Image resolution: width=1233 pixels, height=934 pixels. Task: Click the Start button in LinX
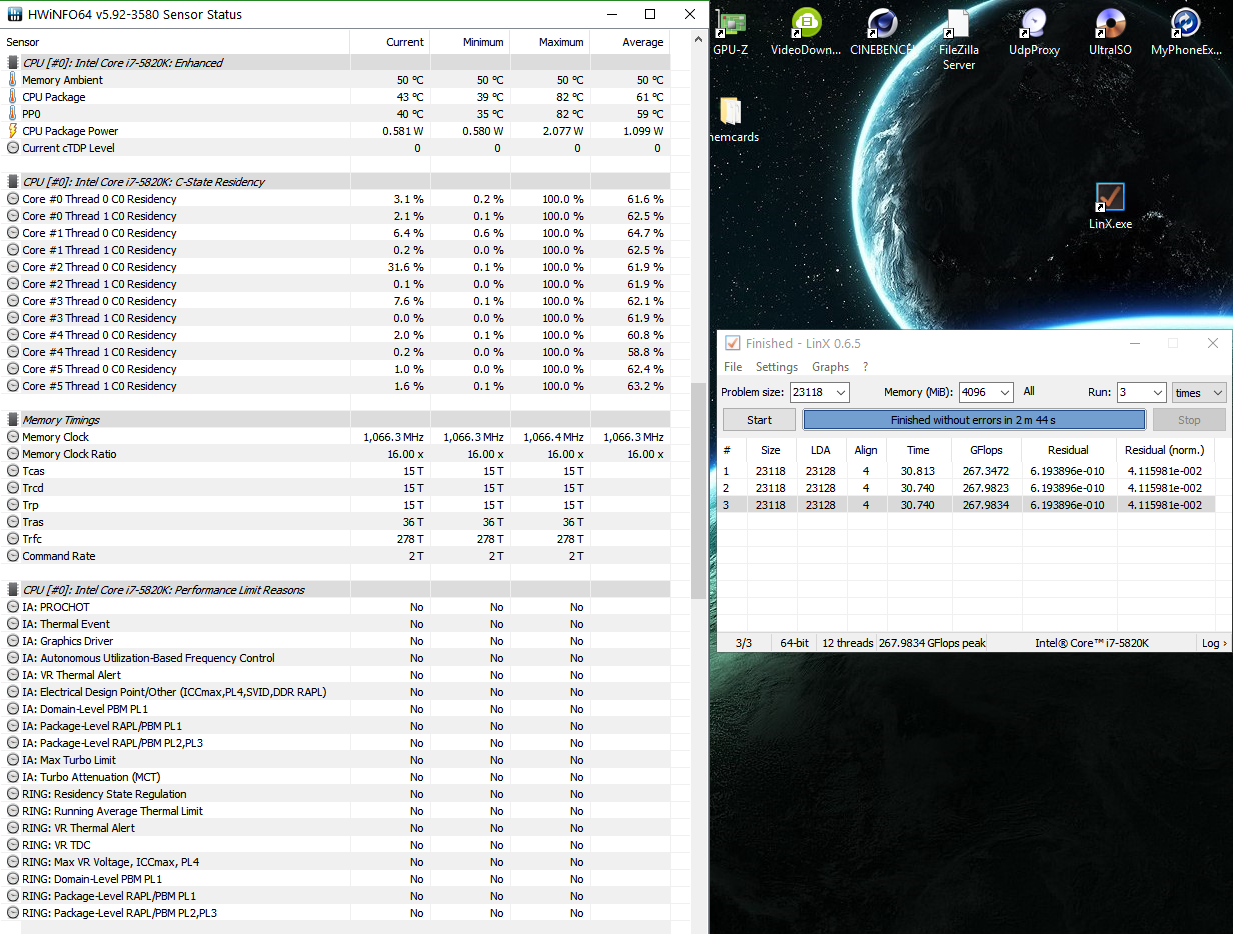[x=760, y=420]
